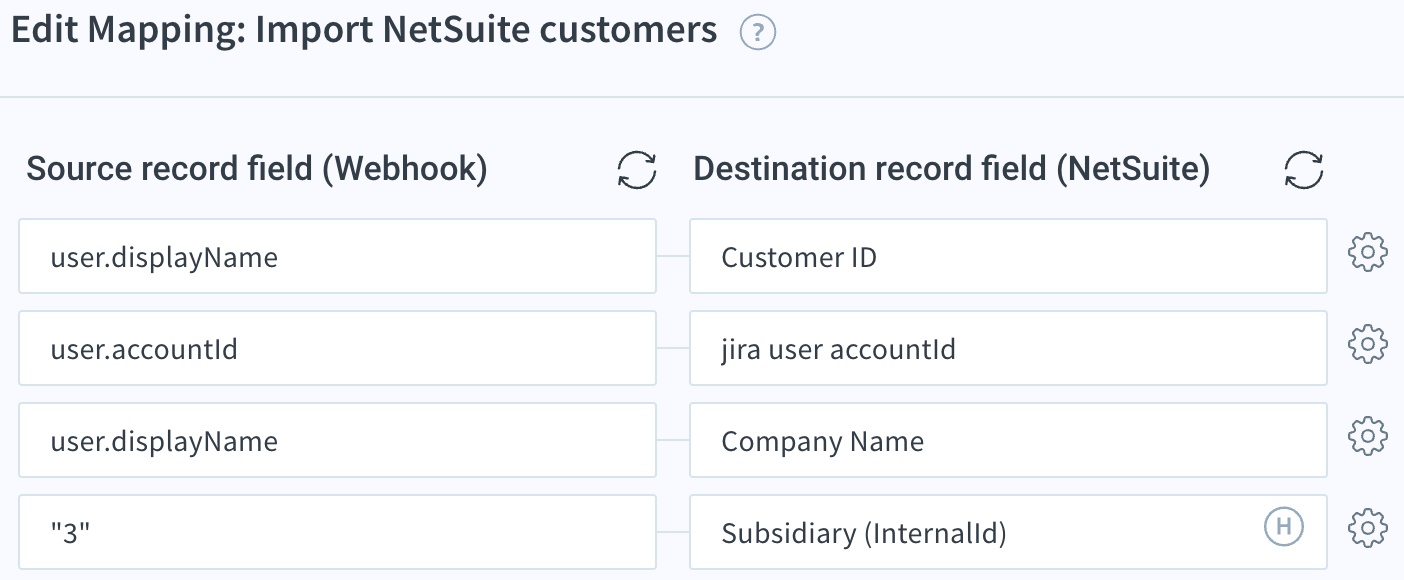Viewport: 1404px width, 580px height.
Task: Open help icon next to Edit Mapping title
Action: (758, 34)
